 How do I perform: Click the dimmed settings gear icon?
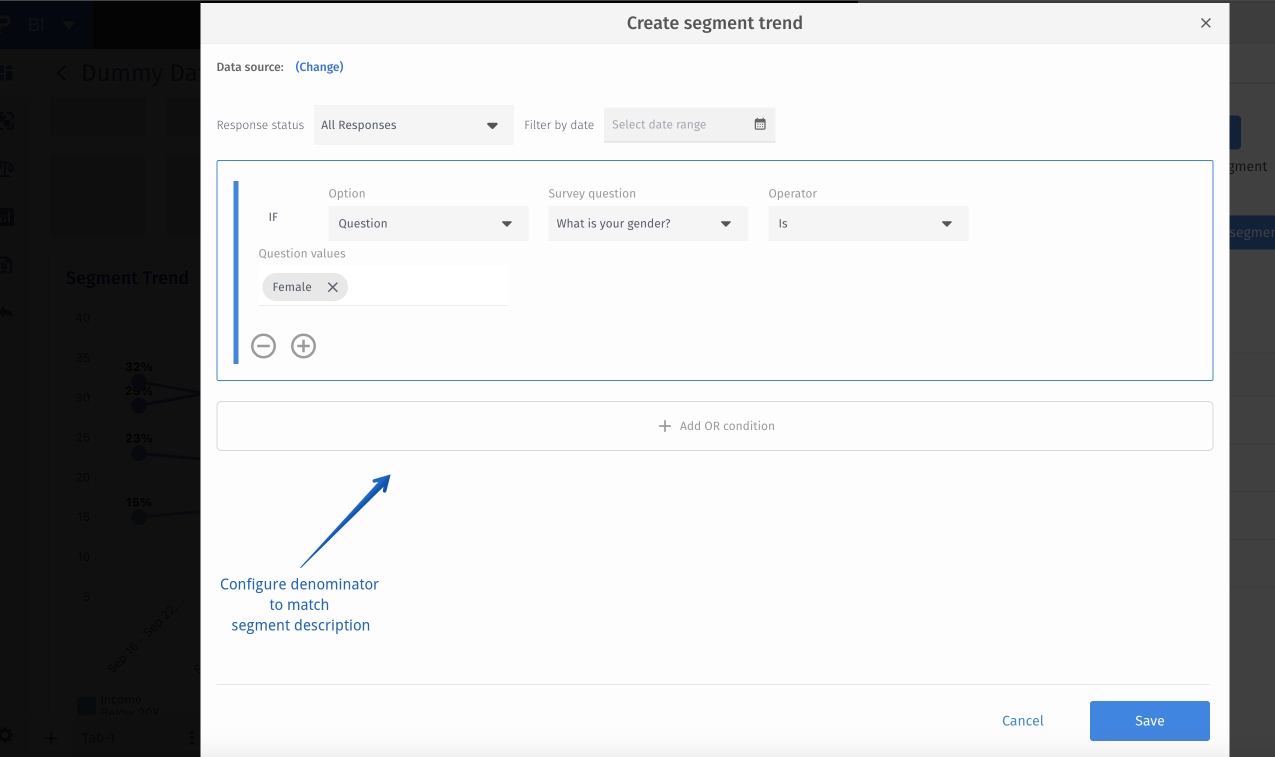coord(6,735)
